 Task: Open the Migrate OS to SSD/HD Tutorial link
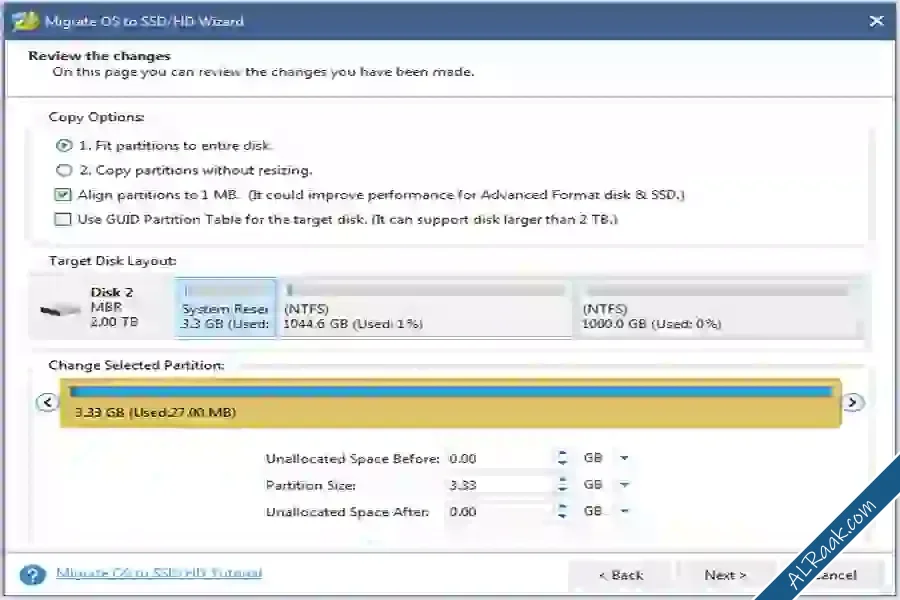click(x=159, y=573)
